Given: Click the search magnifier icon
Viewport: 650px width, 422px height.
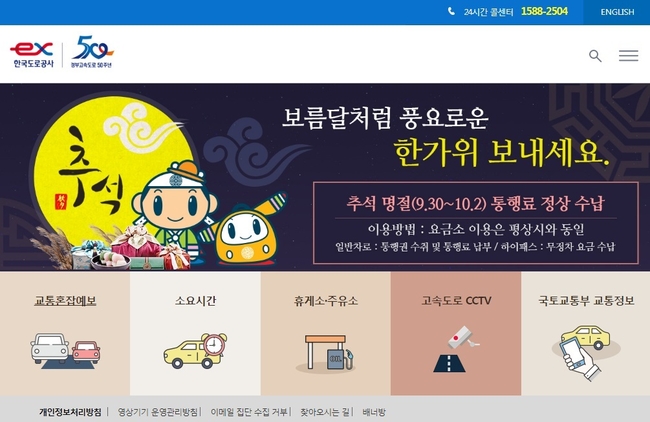Looking at the screenshot, I should [595, 56].
